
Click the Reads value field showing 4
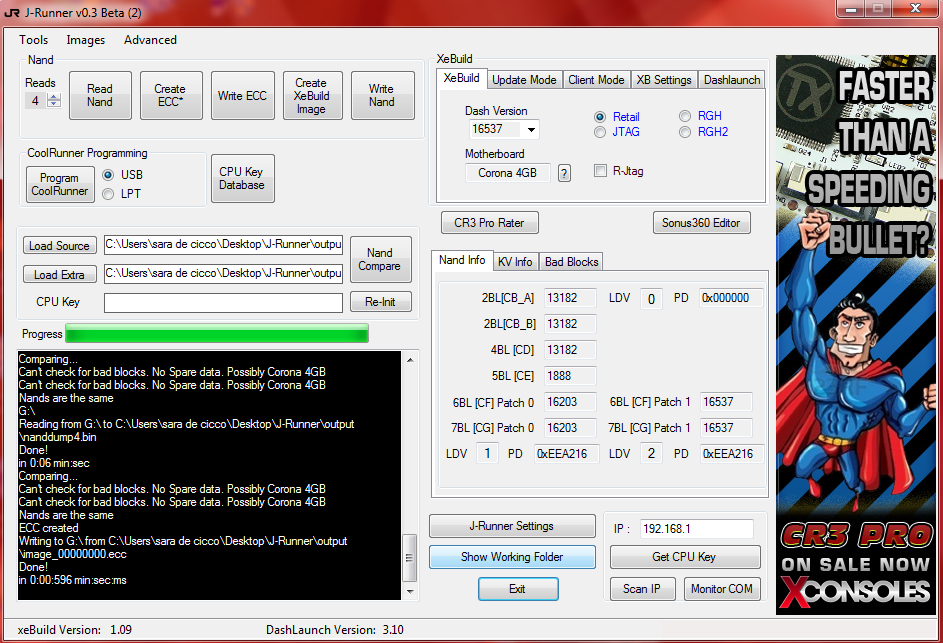35,100
